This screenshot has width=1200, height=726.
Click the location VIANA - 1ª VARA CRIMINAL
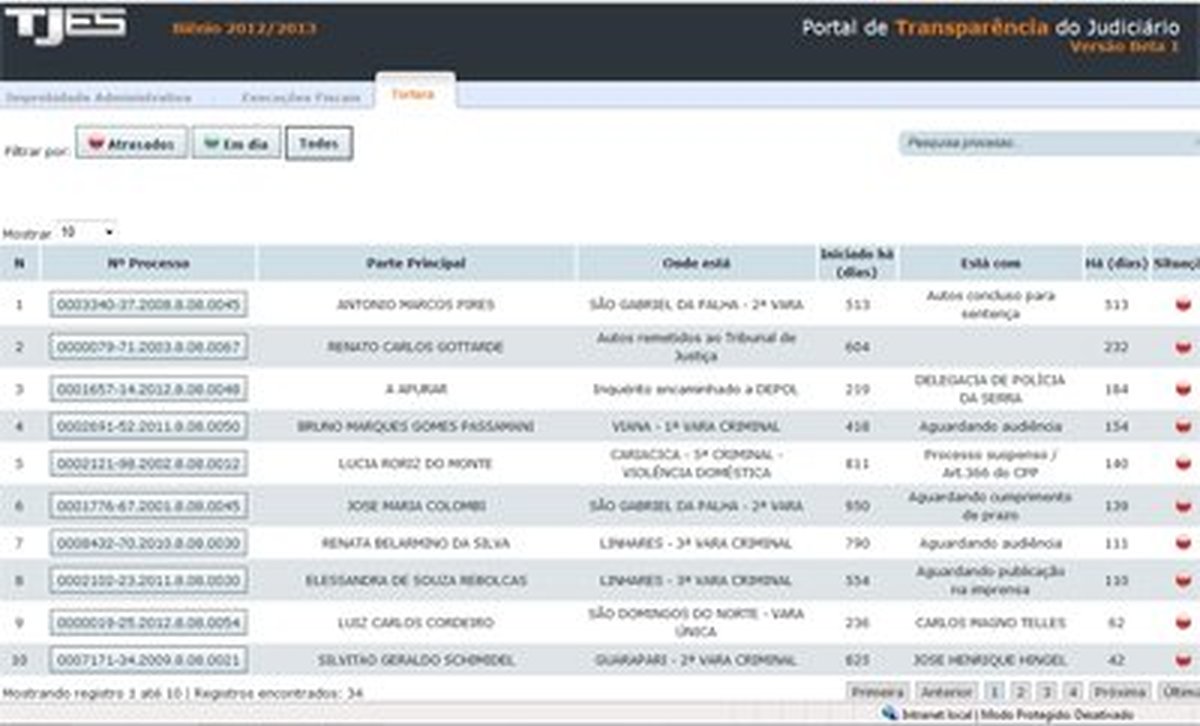696,427
